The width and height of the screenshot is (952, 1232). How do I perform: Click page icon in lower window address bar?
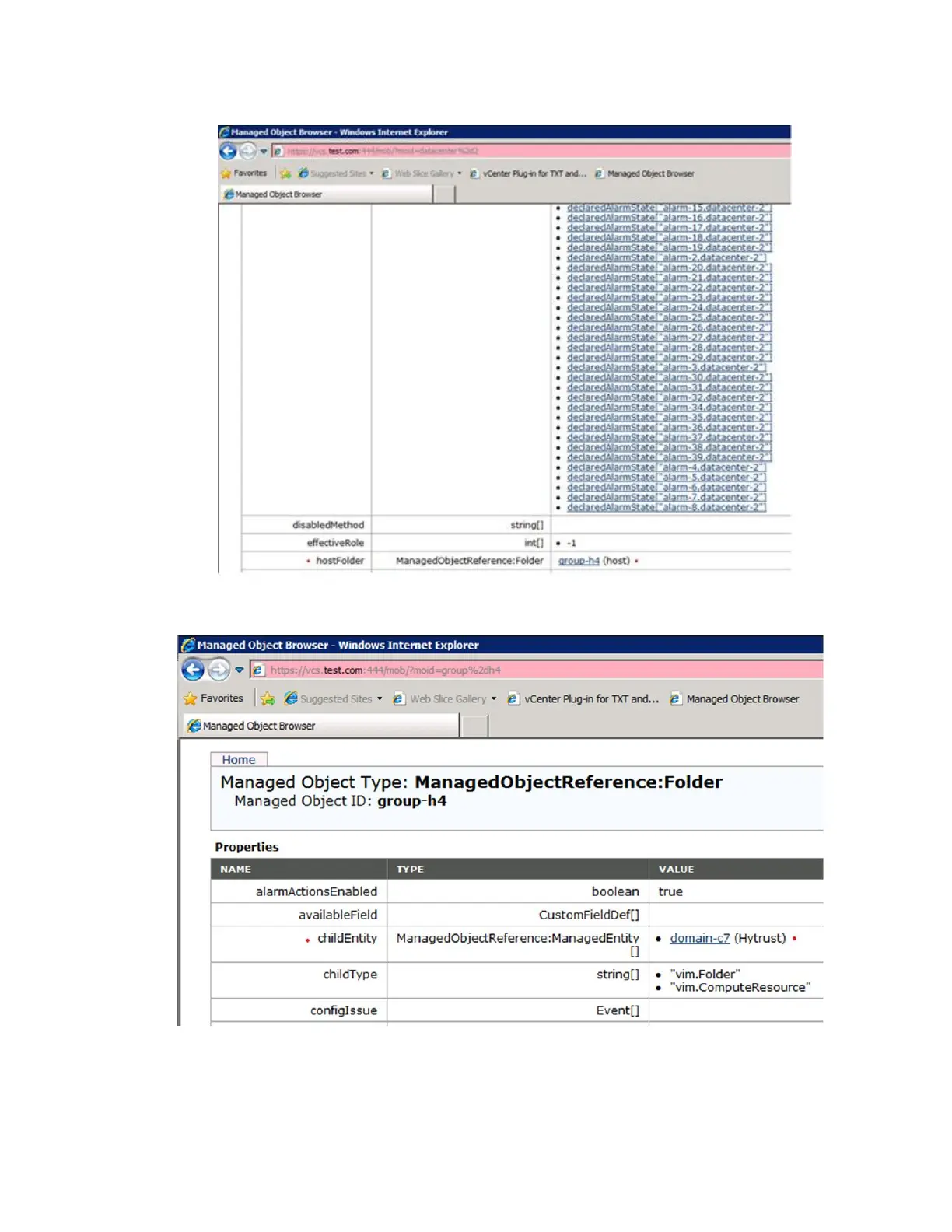pos(259,670)
